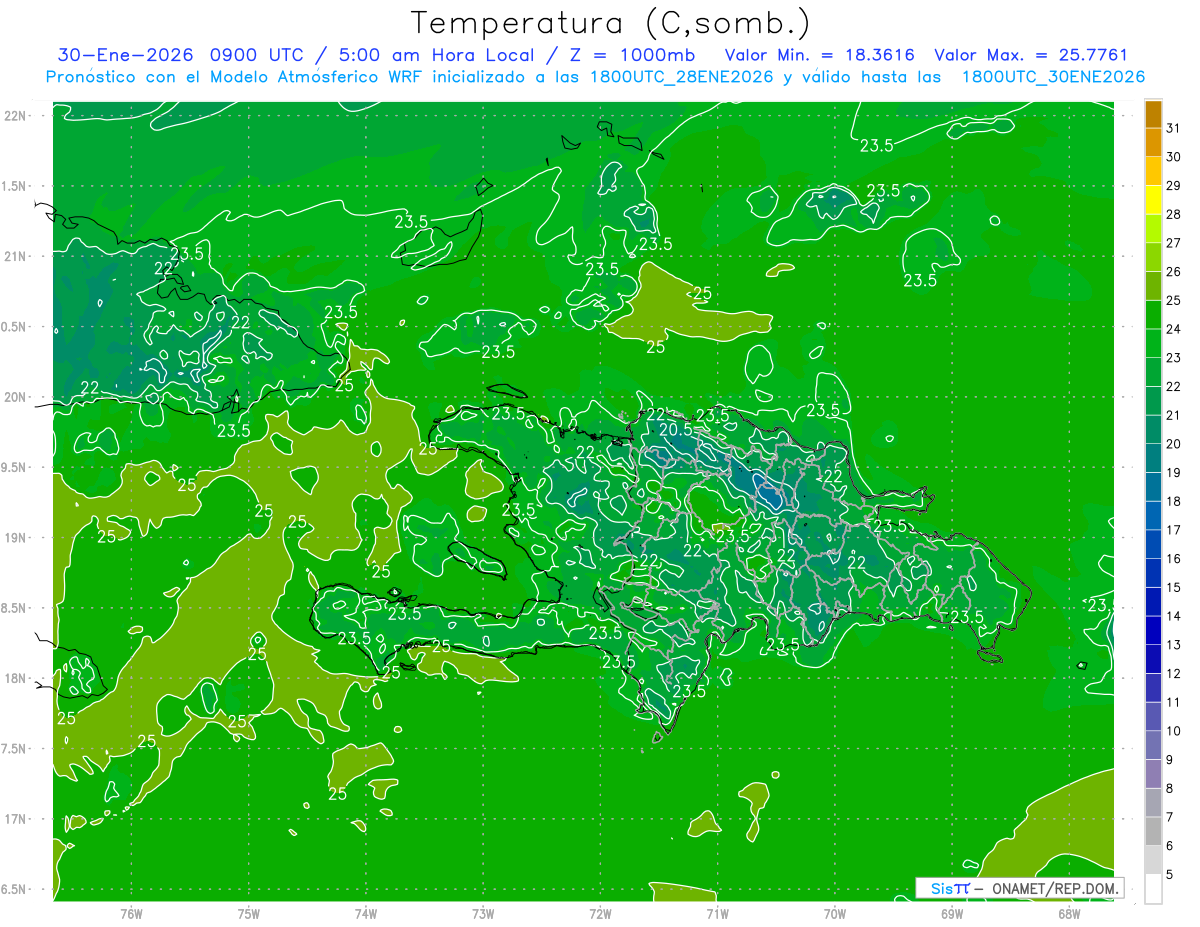Click the '72W' longitude axis label
This screenshot has height=927, width=1200.
600,914
